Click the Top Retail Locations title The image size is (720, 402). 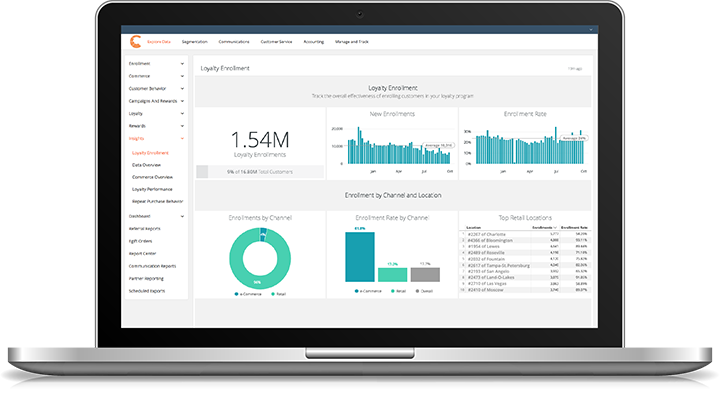coord(525,218)
